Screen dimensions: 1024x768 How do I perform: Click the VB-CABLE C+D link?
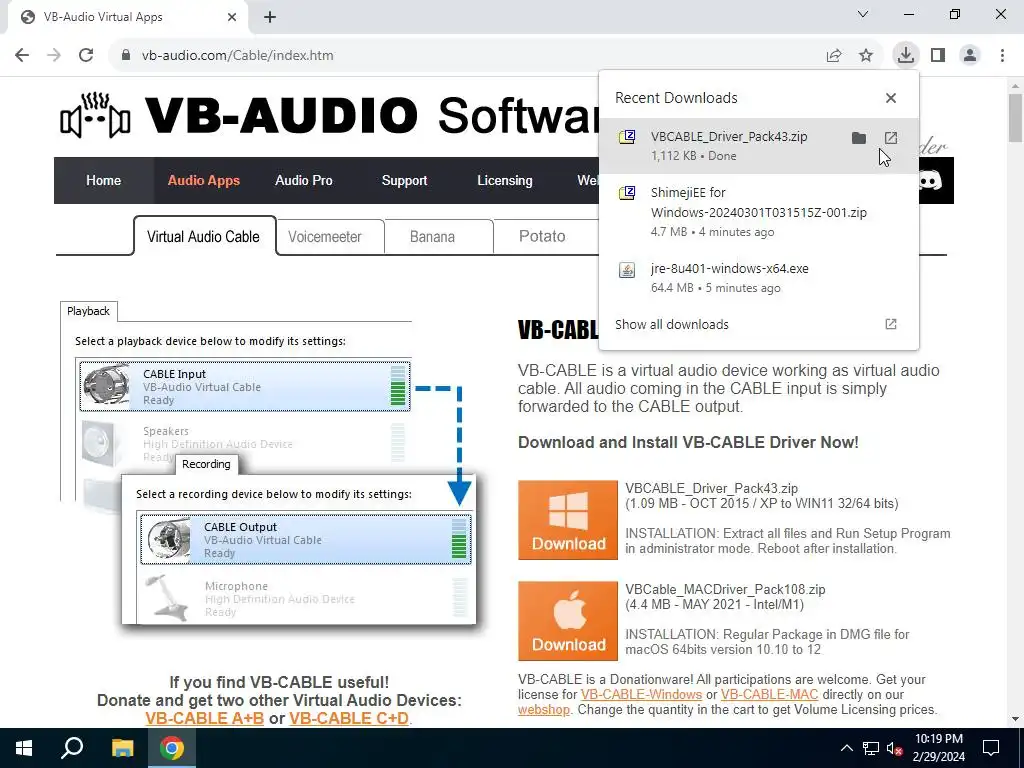click(349, 718)
